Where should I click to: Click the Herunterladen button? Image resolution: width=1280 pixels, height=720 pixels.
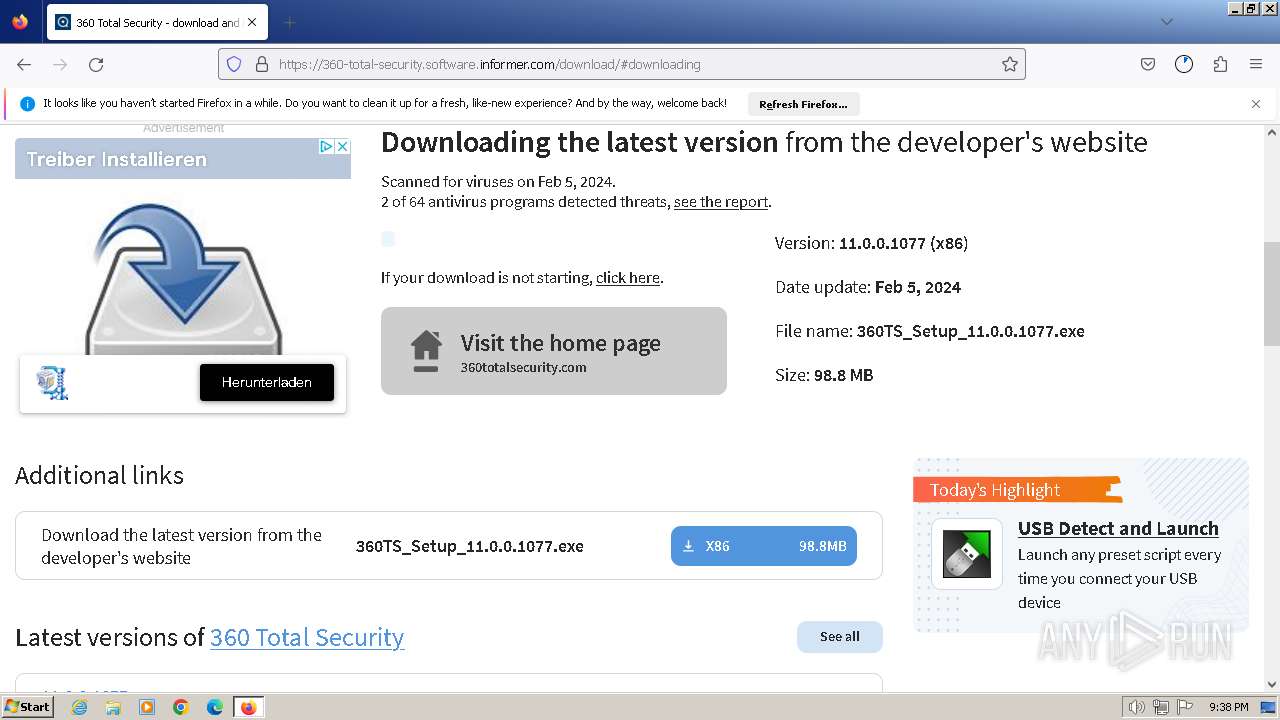point(267,382)
